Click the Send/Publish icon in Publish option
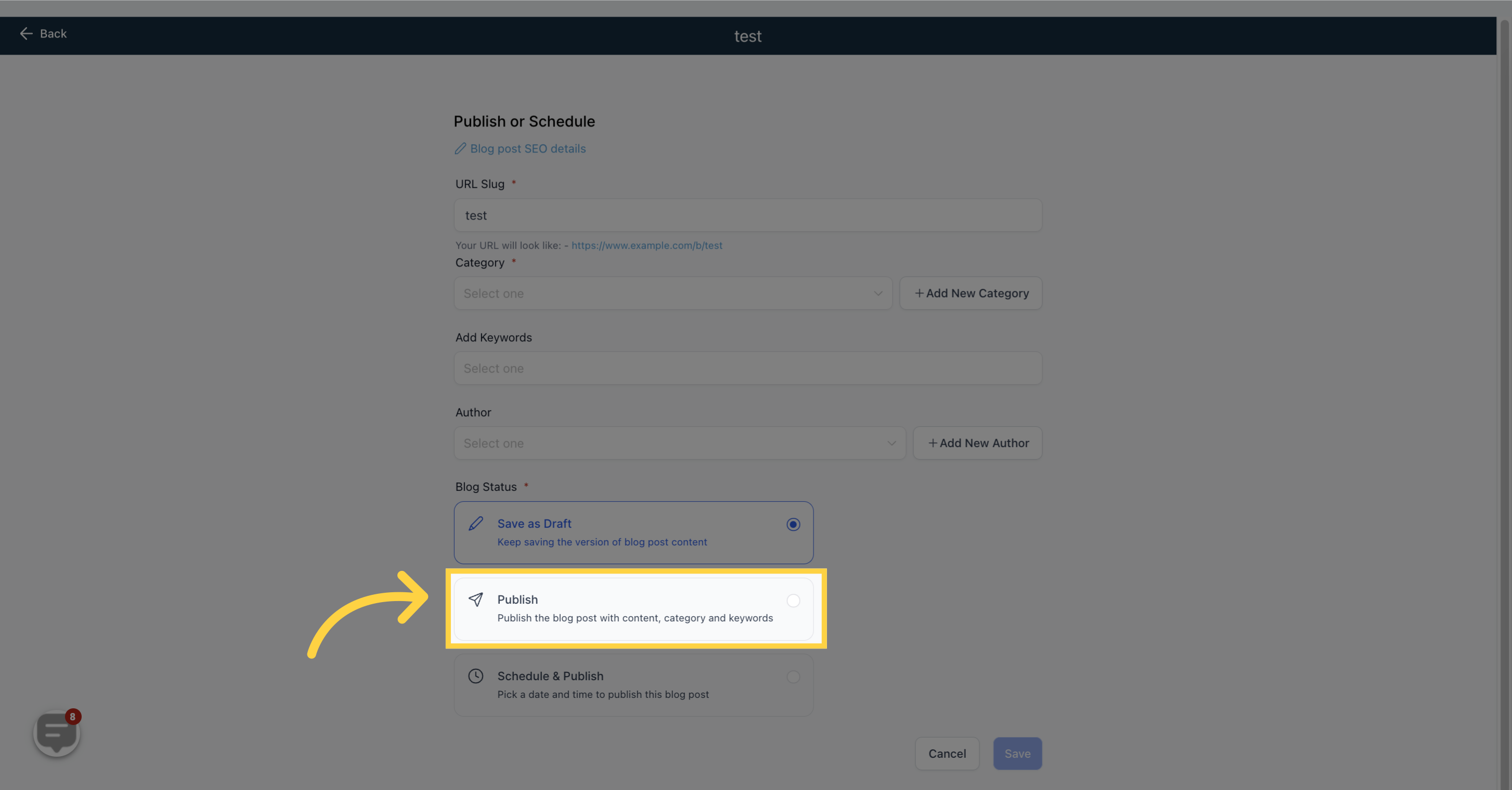The height and width of the screenshot is (790, 1512). 476,599
